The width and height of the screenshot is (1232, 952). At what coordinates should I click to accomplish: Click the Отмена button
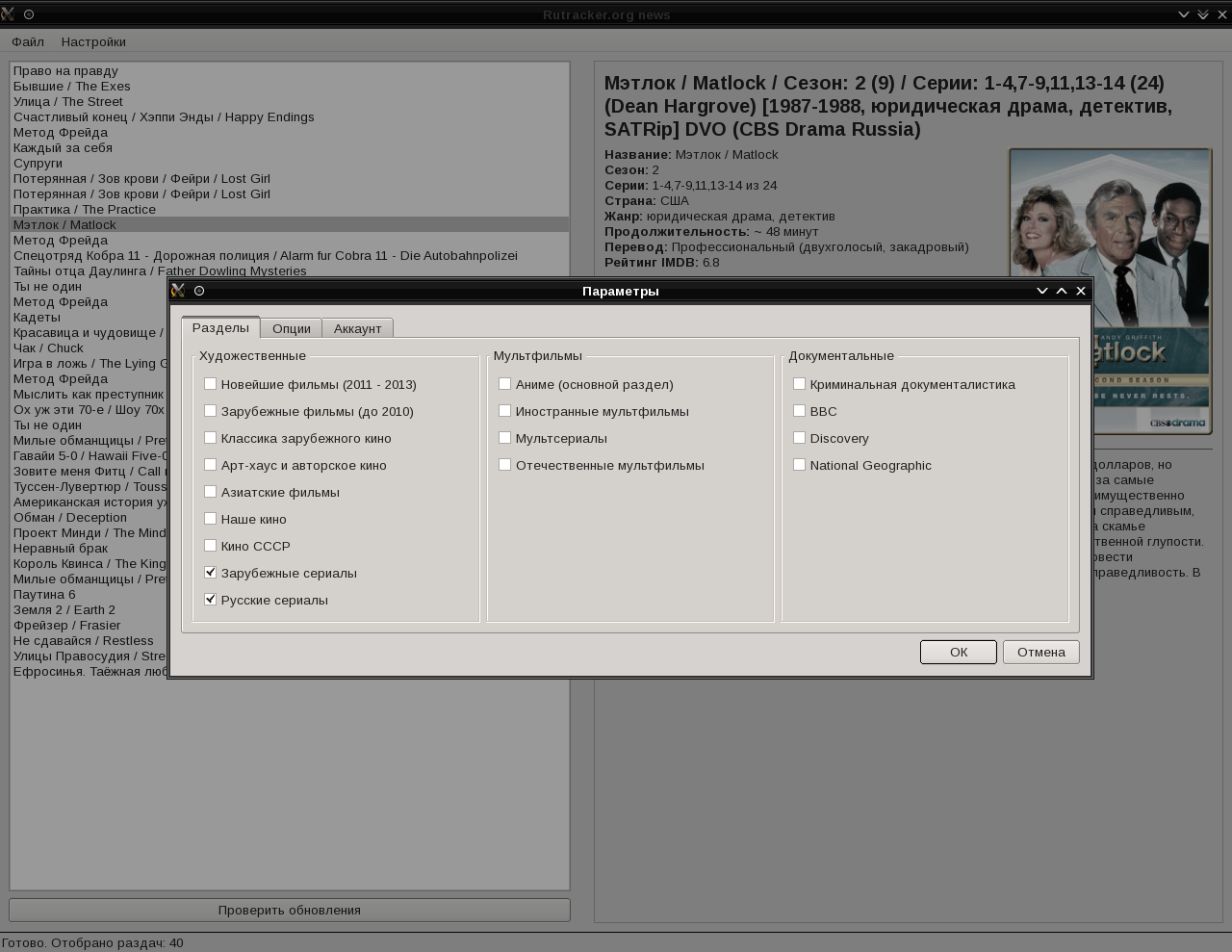[1041, 652]
